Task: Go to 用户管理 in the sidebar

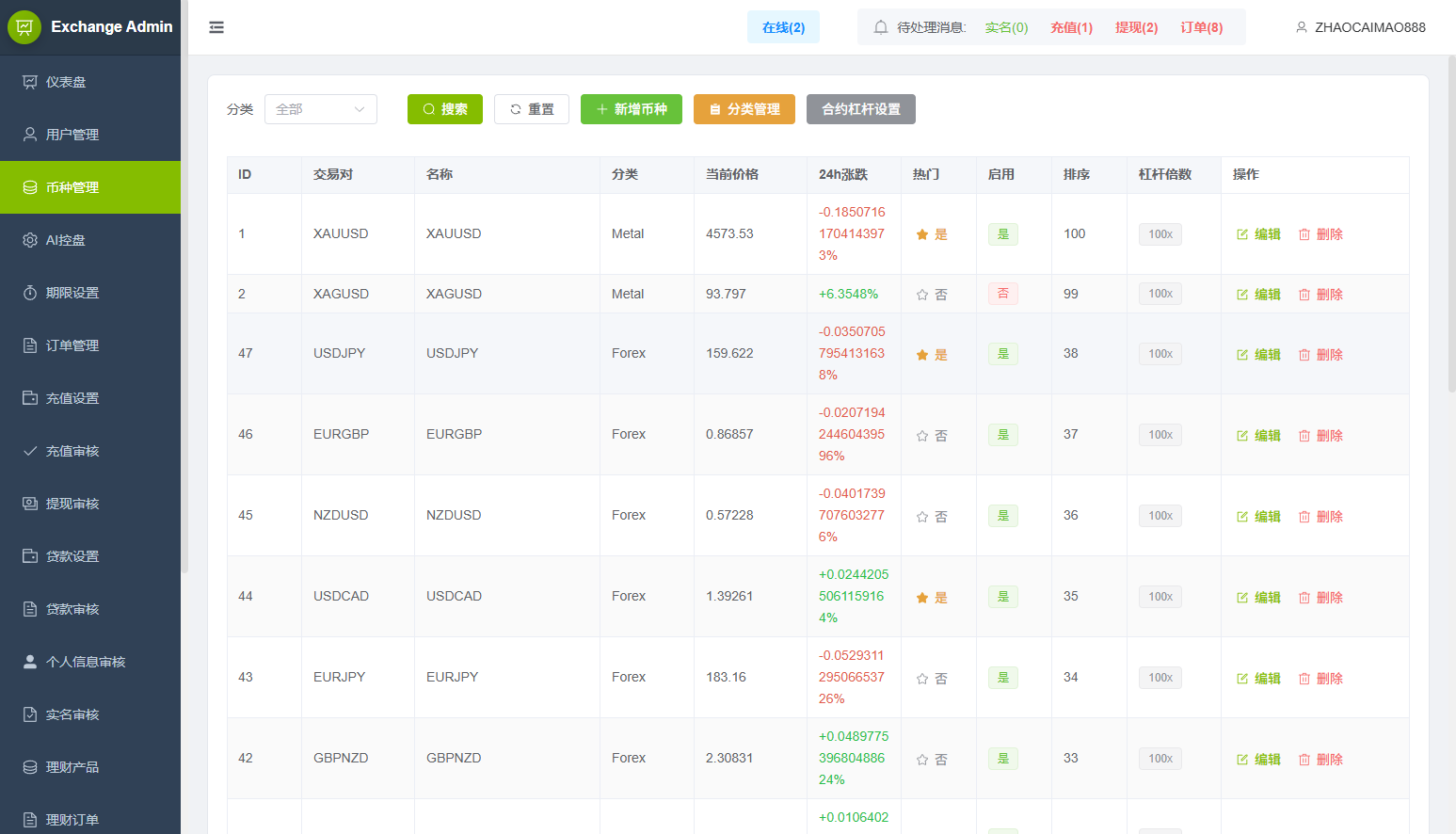Action: click(x=72, y=135)
